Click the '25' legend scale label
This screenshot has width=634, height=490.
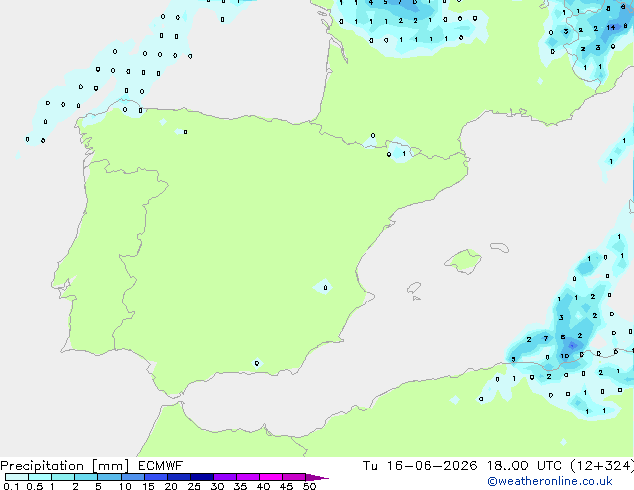click(x=194, y=486)
